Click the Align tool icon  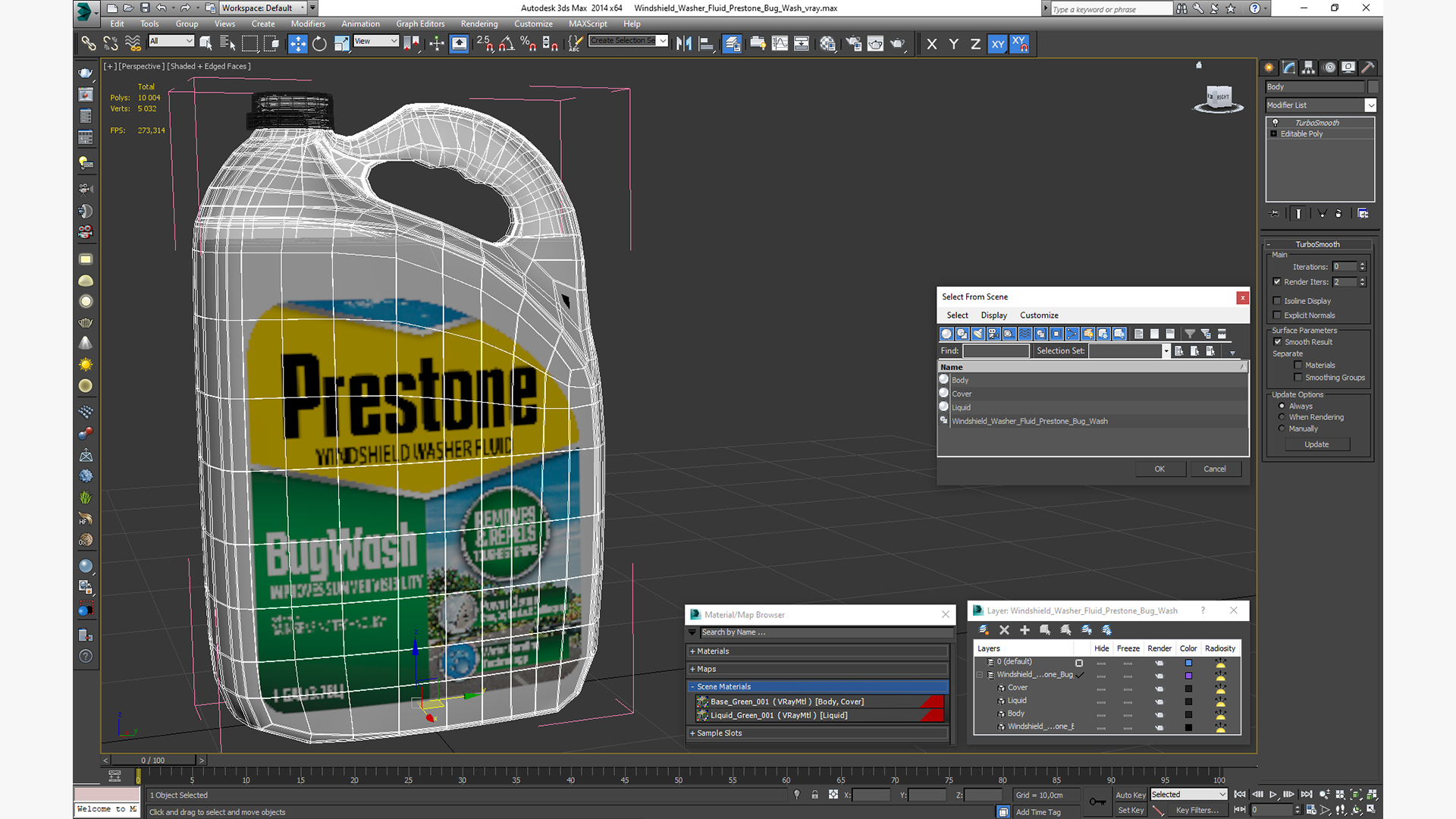[x=706, y=44]
